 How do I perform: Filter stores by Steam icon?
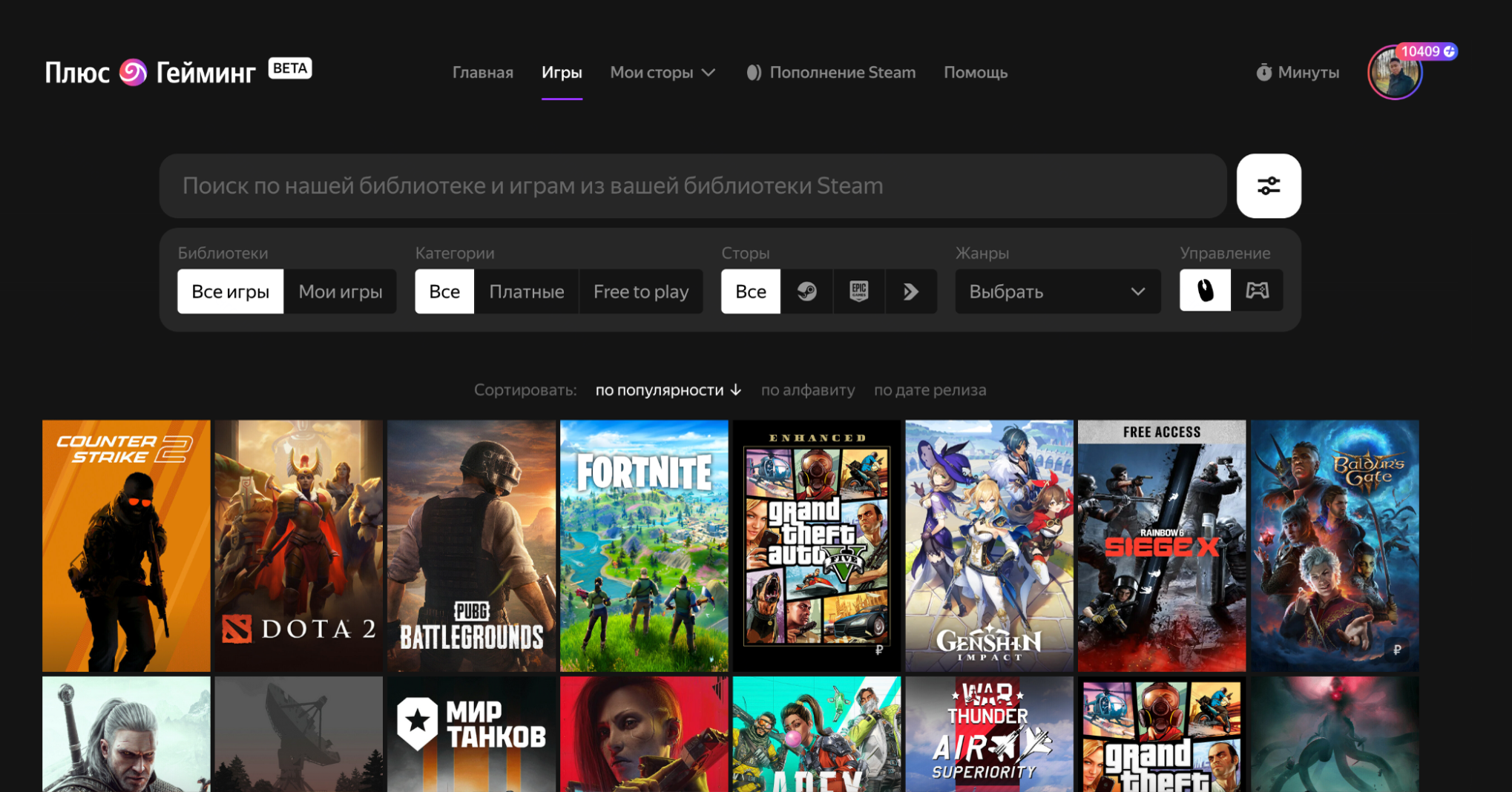click(806, 291)
